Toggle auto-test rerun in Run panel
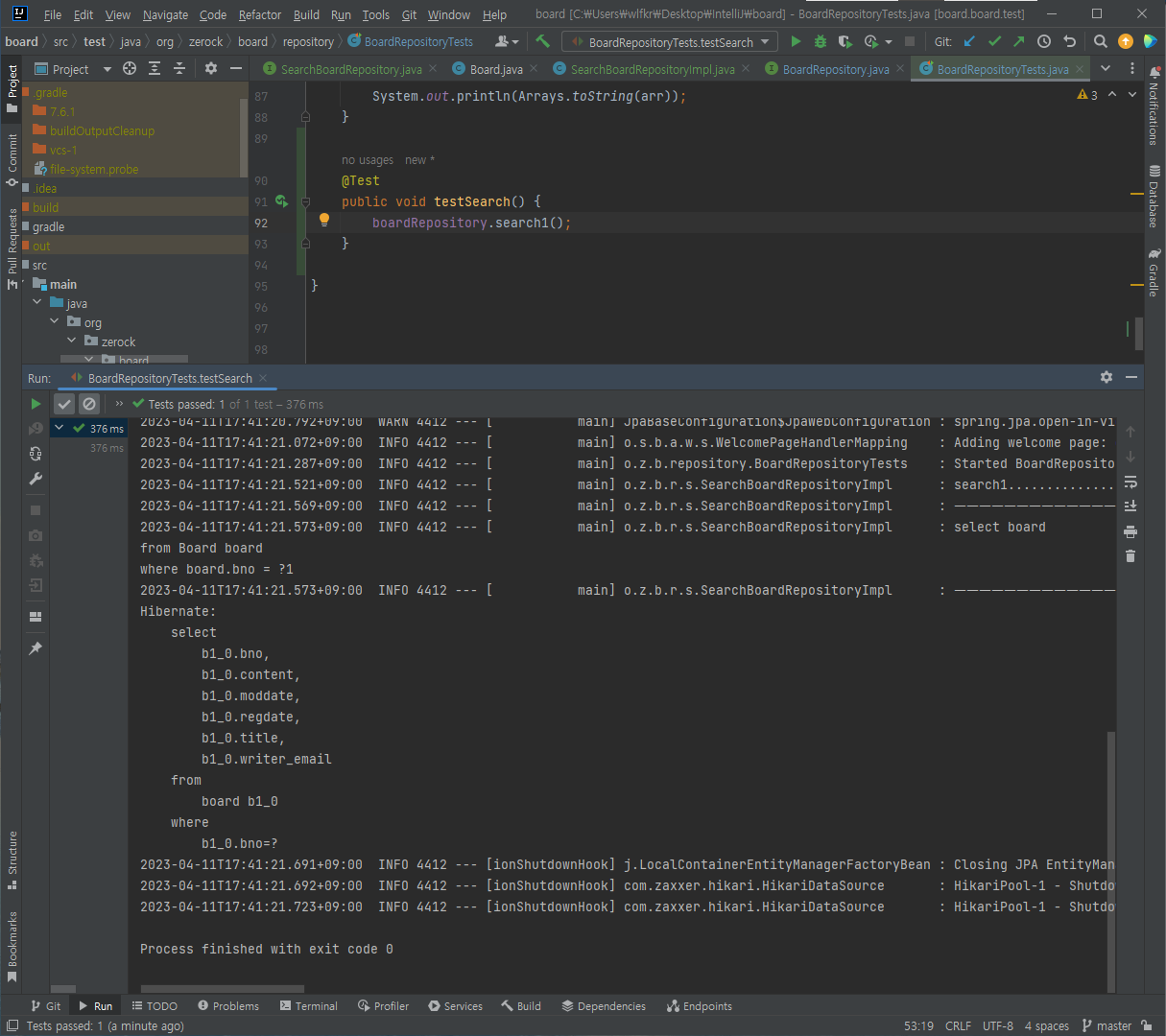 click(x=36, y=454)
